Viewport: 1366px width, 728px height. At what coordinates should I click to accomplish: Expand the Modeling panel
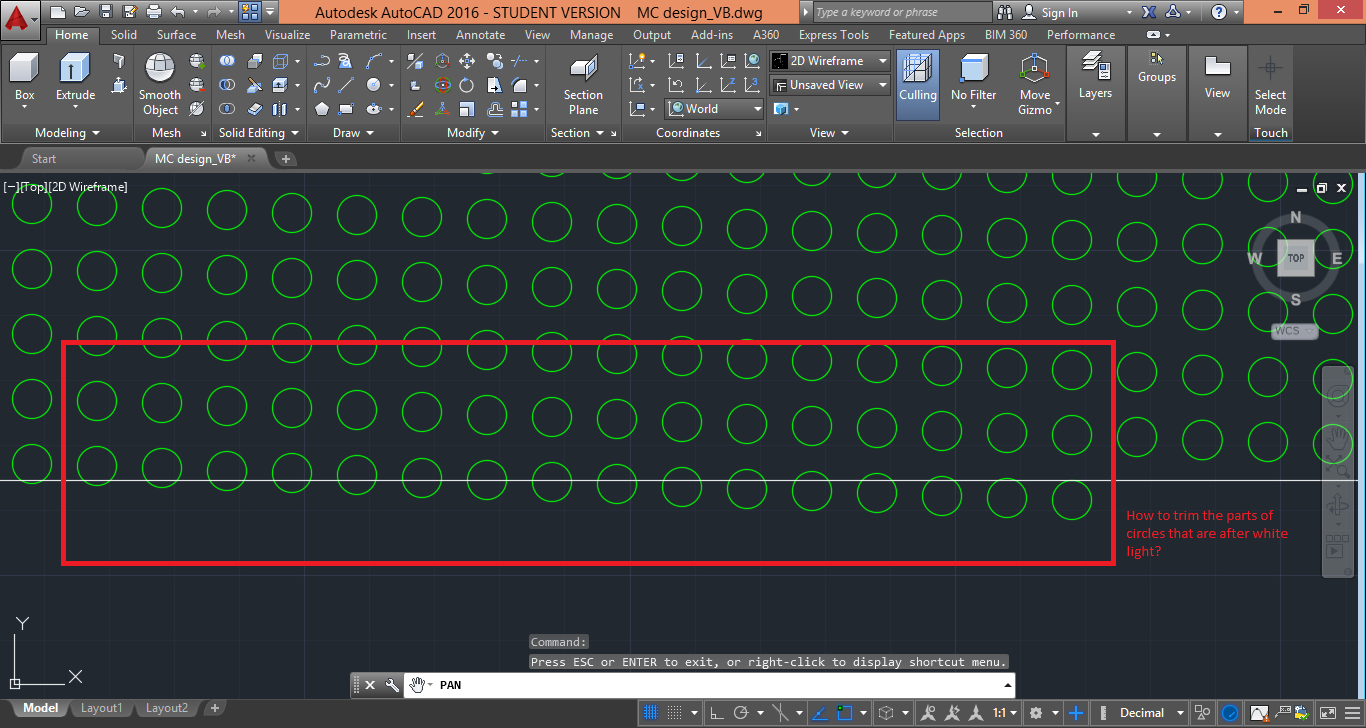click(67, 133)
